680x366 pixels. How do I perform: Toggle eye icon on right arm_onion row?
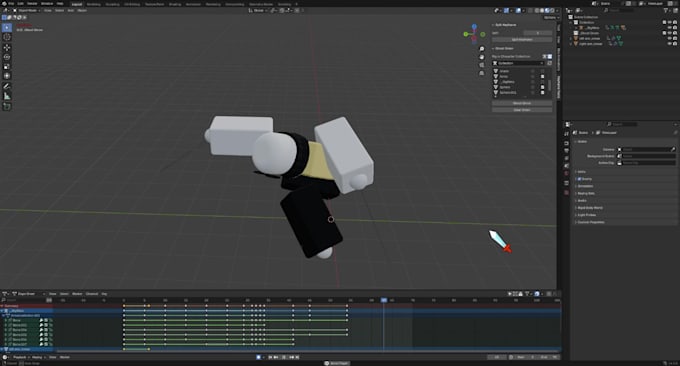click(669, 44)
